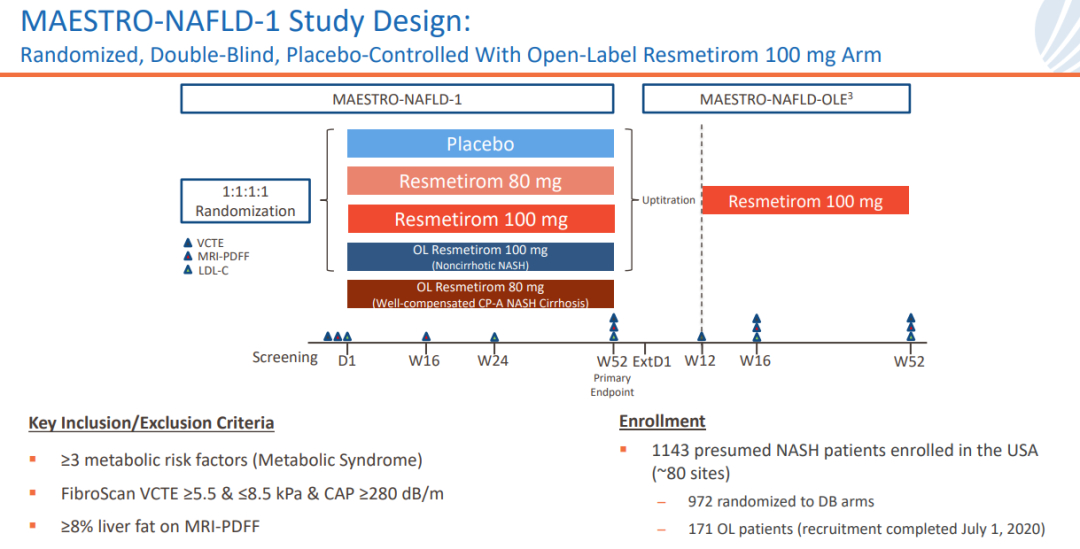Click the underlined Enrollment heading
The height and width of the screenshot is (549, 1080).
point(662,421)
